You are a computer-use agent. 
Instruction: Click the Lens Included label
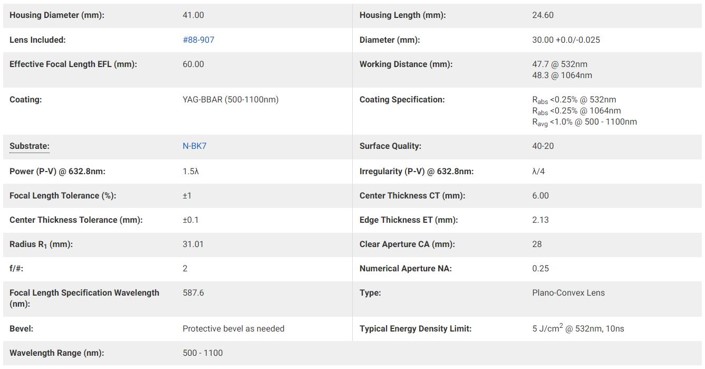[37, 40]
